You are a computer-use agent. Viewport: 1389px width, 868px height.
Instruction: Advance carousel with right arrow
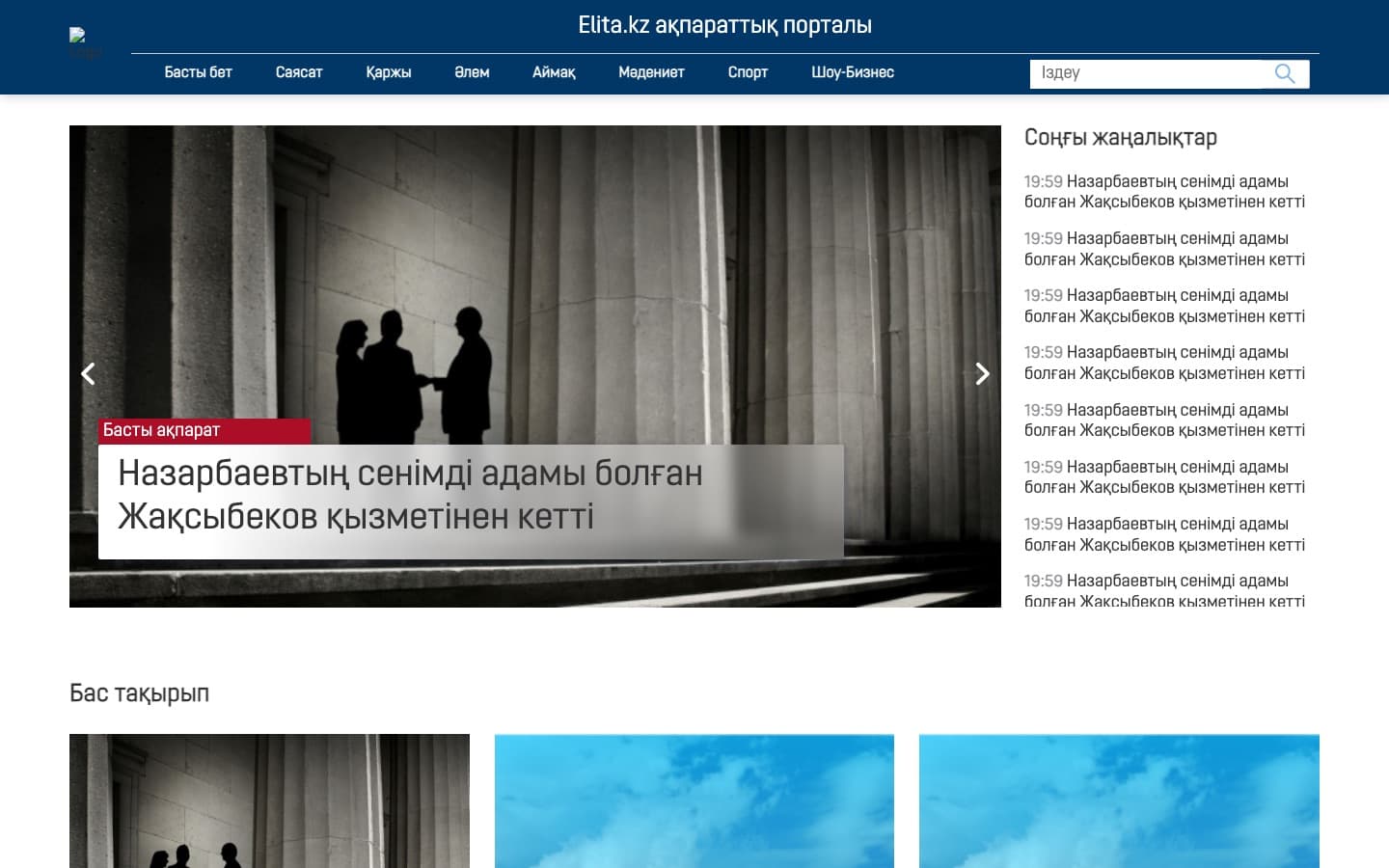coord(982,373)
